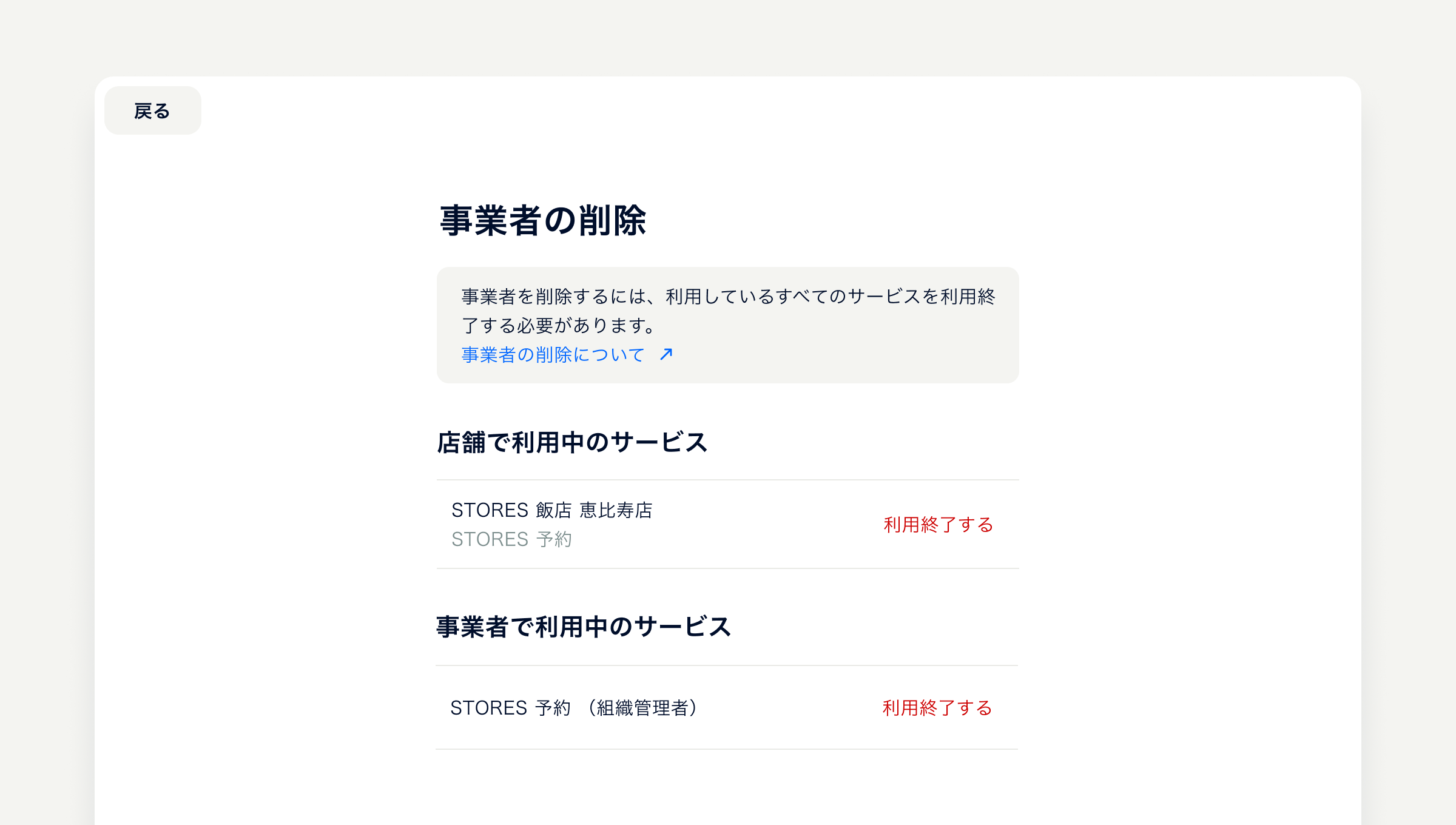
Task: Click the word サービス in the 事業者 heading
Action: (x=683, y=627)
